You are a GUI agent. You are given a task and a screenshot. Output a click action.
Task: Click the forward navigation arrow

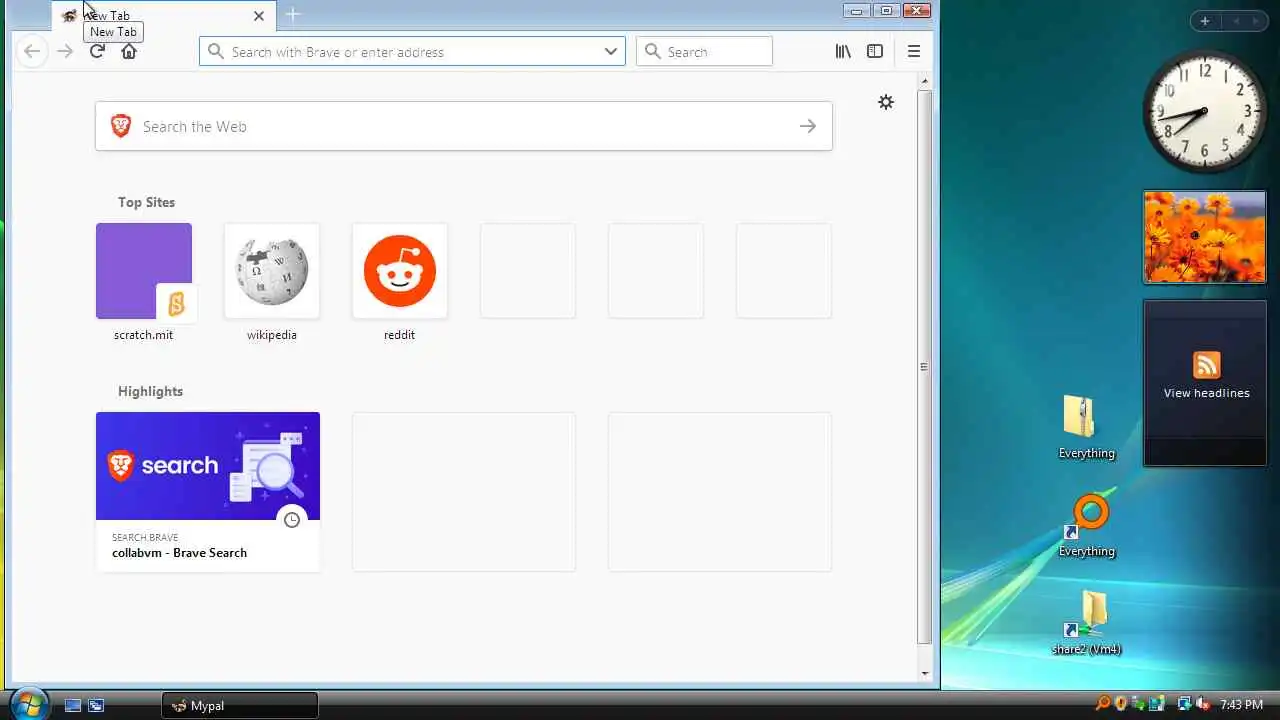(65, 51)
